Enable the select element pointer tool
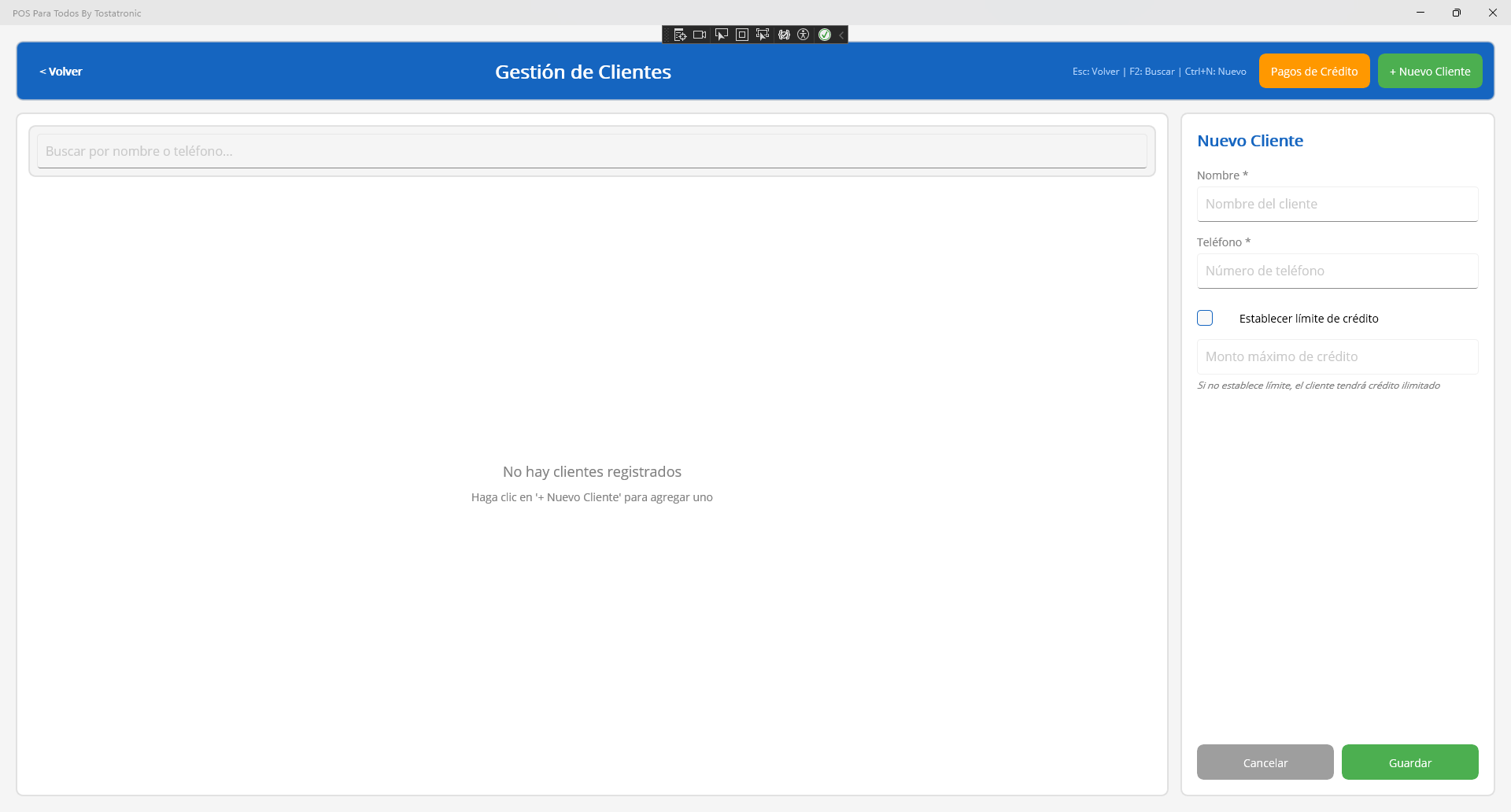This screenshot has height=812, width=1511. point(721,35)
